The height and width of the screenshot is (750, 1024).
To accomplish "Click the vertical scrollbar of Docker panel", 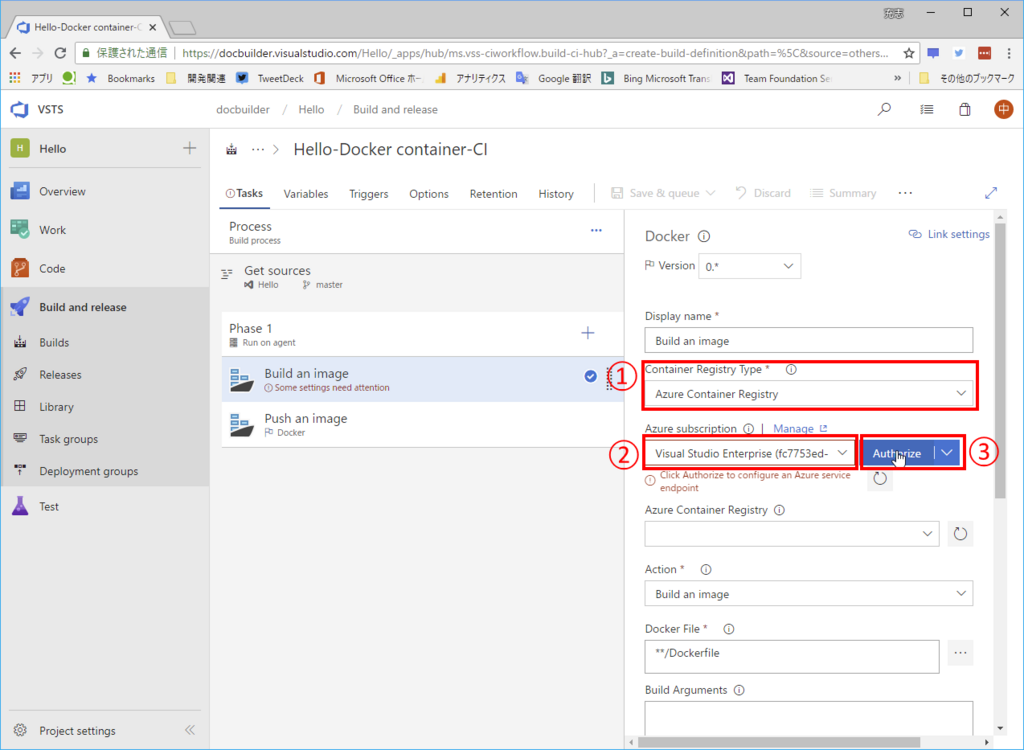I will point(1000,361).
